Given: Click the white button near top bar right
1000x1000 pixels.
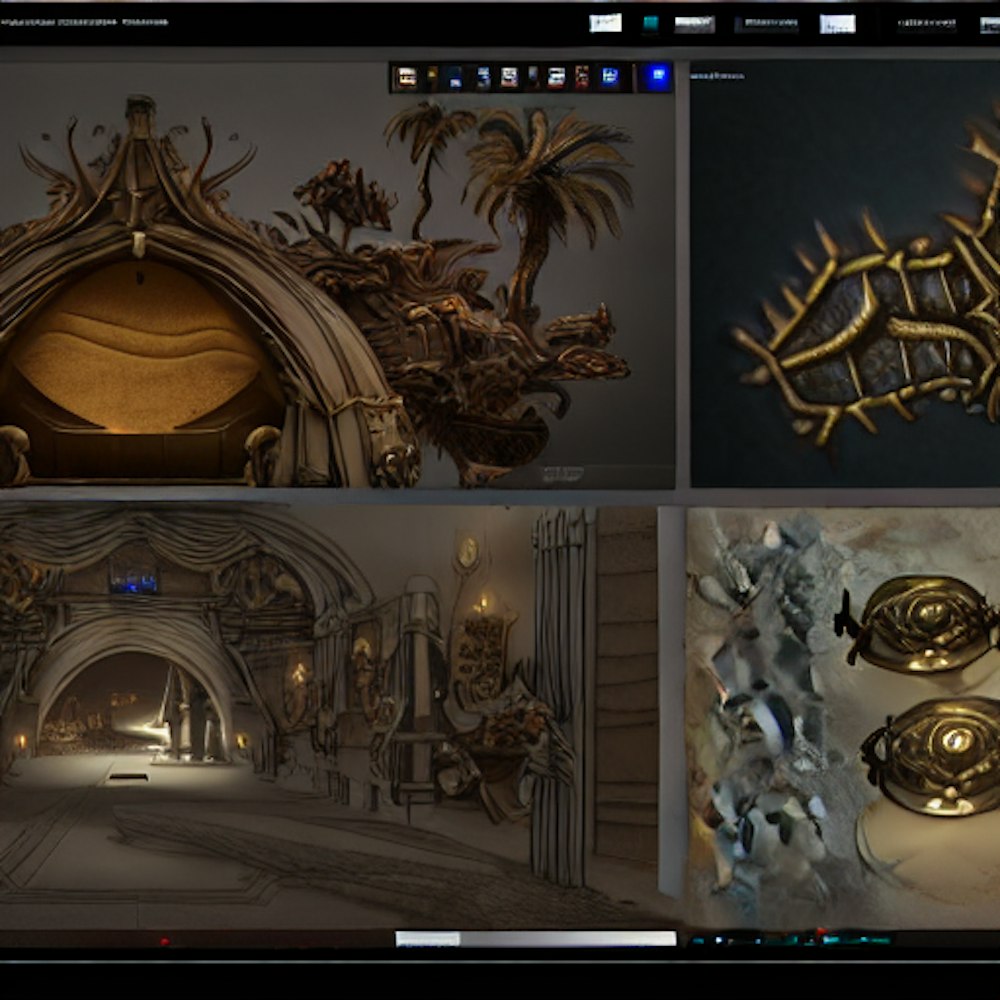Looking at the screenshot, I should pyautogui.click(x=837, y=24).
